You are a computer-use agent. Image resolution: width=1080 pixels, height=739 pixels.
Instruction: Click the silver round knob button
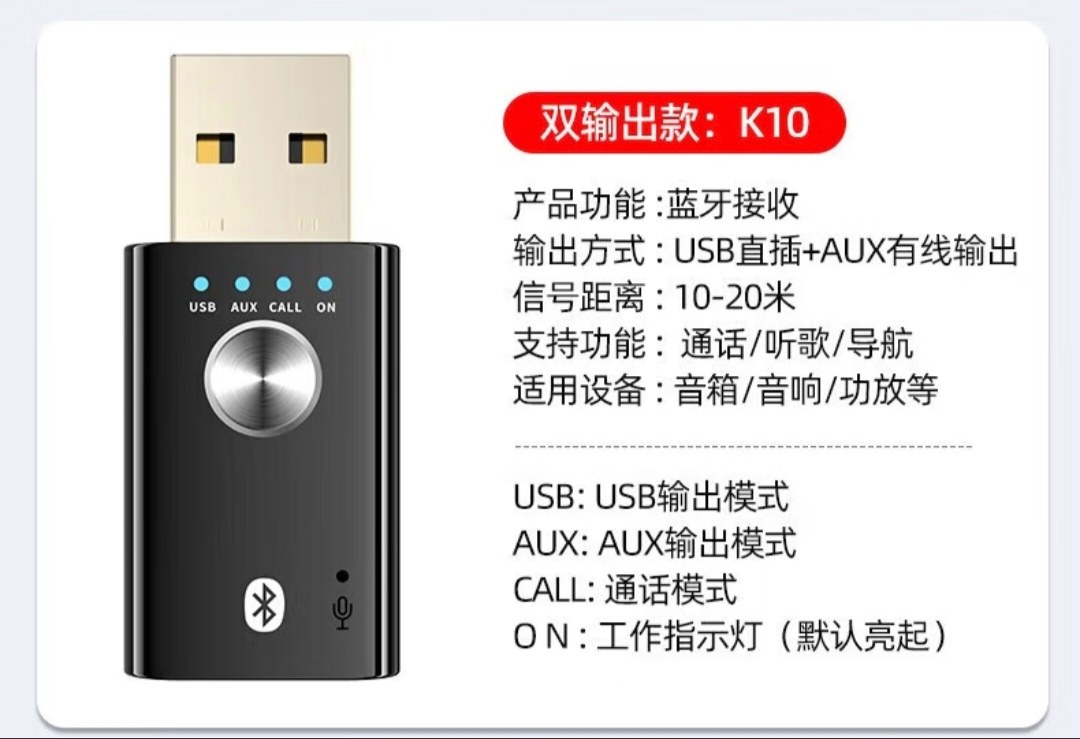262,377
